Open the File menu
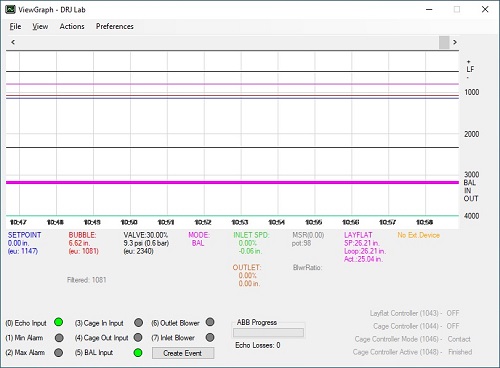This screenshot has width=500, height=368. [x=15, y=26]
